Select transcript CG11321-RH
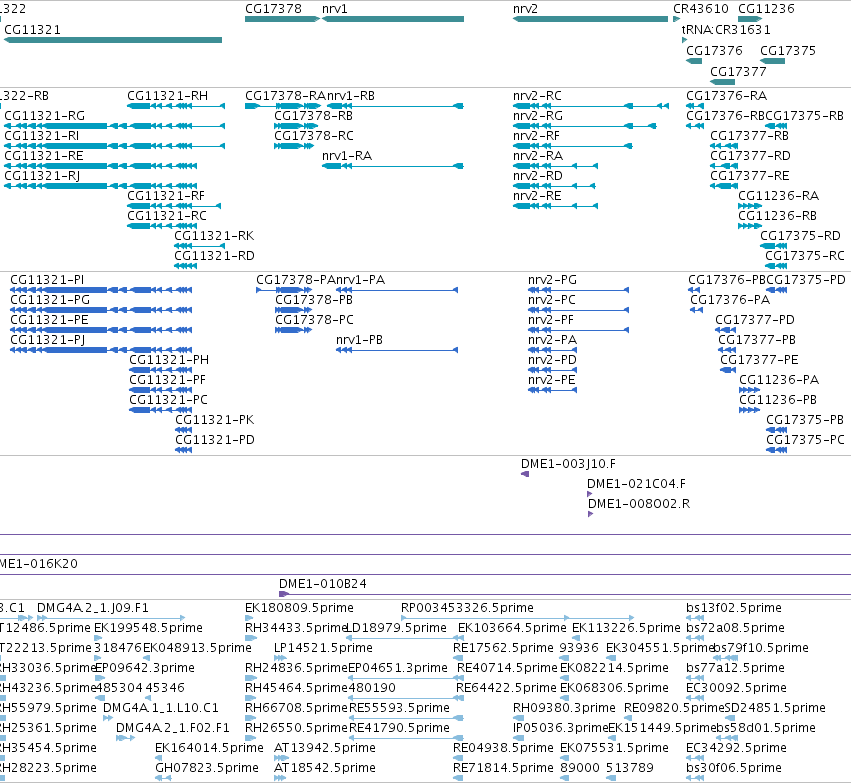This screenshot has height=783, width=851. pos(168,96)
